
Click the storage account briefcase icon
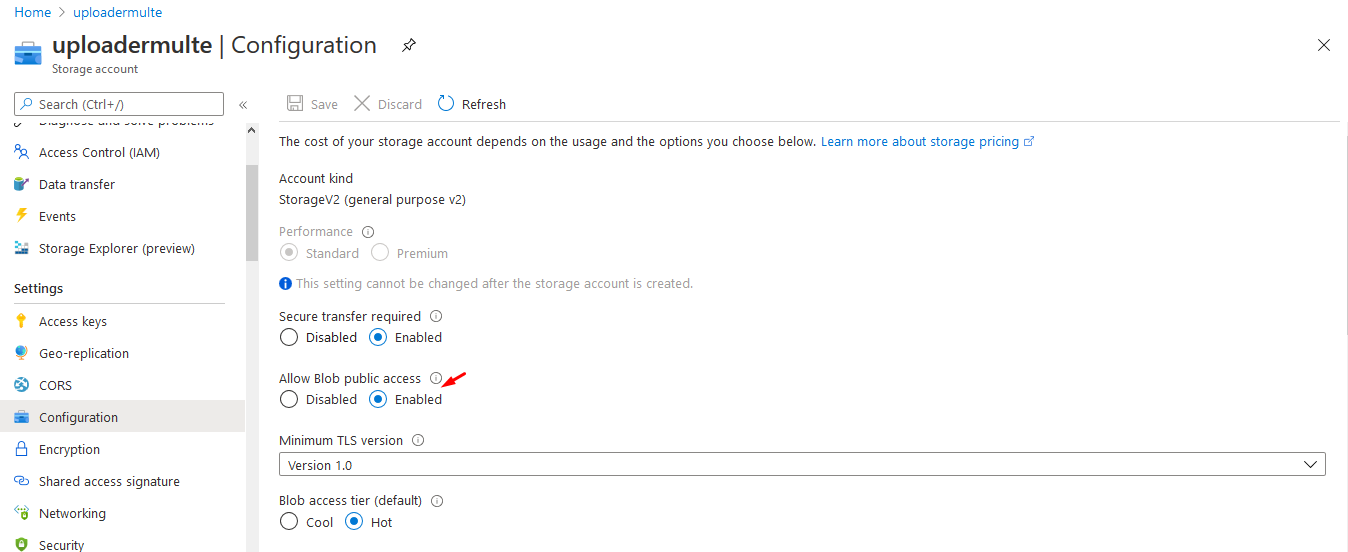[x=28, y=53]
